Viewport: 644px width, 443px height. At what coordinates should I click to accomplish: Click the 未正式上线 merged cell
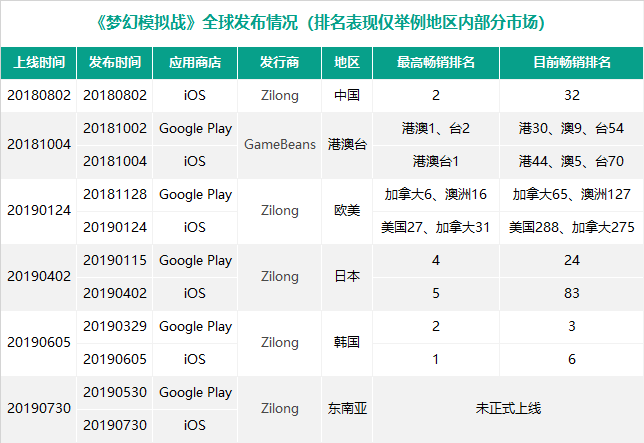coord(506,409)
